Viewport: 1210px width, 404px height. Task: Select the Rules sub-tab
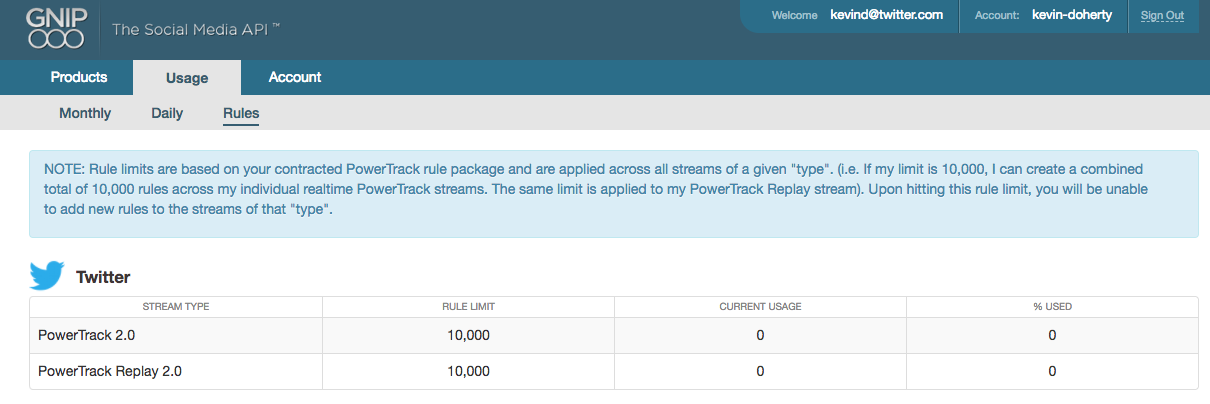pyautogui.click(x=241, y=114)
